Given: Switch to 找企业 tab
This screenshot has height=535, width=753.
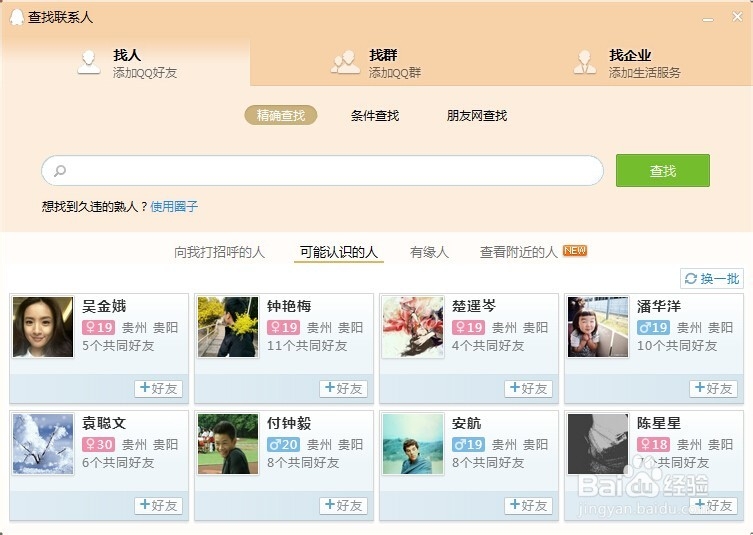Looking at the screenshot, I should pos(626,63).
